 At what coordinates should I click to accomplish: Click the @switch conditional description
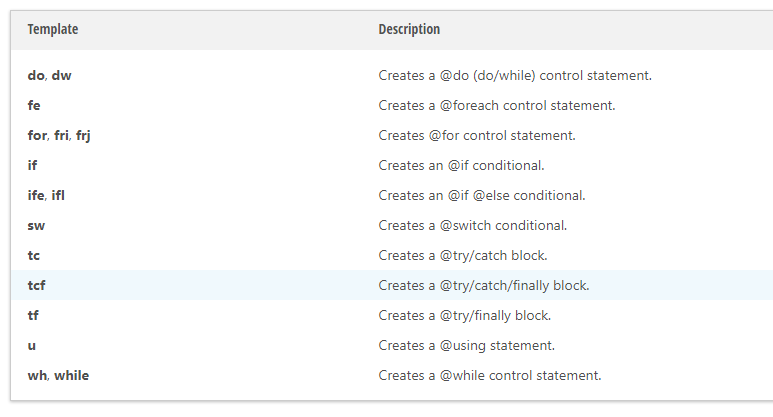[473, 226]
